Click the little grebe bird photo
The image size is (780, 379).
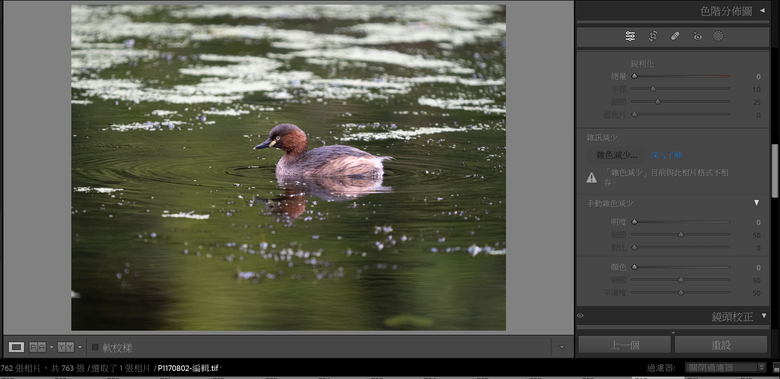coord(289,168)
